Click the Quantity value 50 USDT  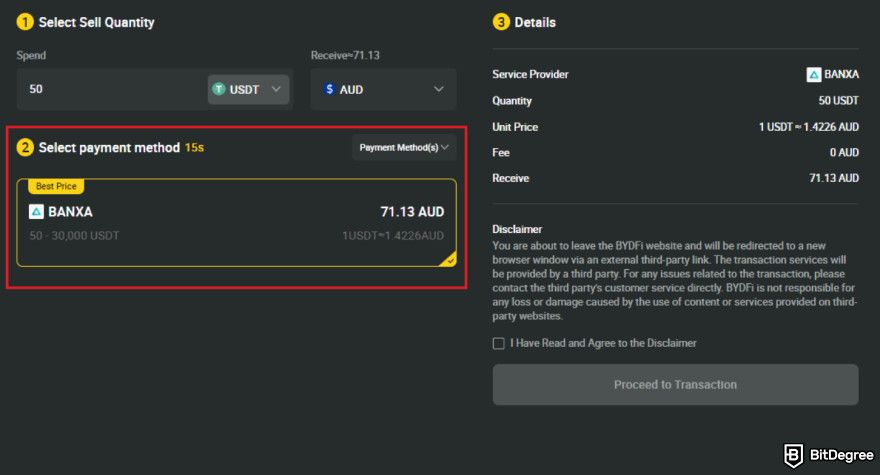838,101
